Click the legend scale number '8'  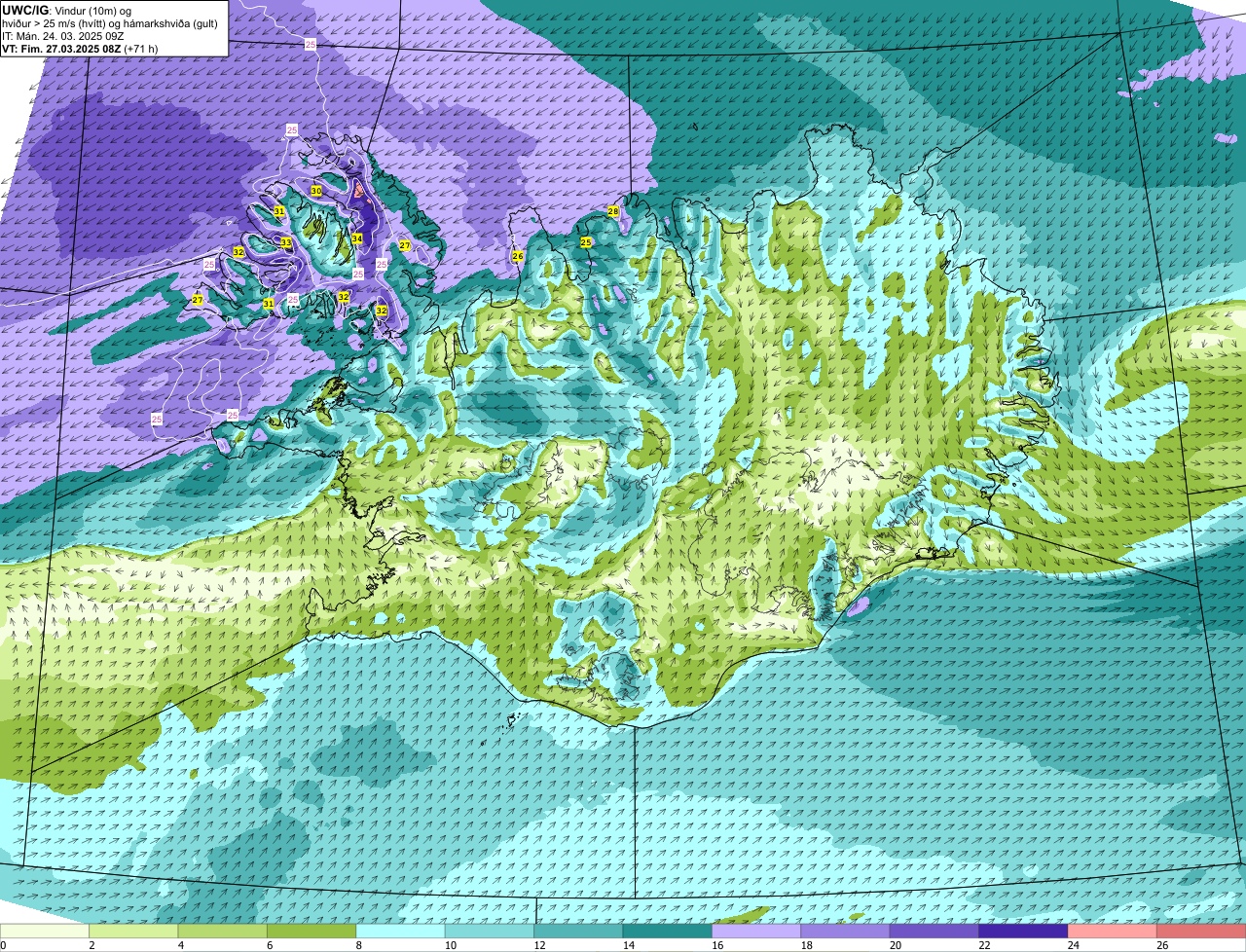[x=359, y=945]
